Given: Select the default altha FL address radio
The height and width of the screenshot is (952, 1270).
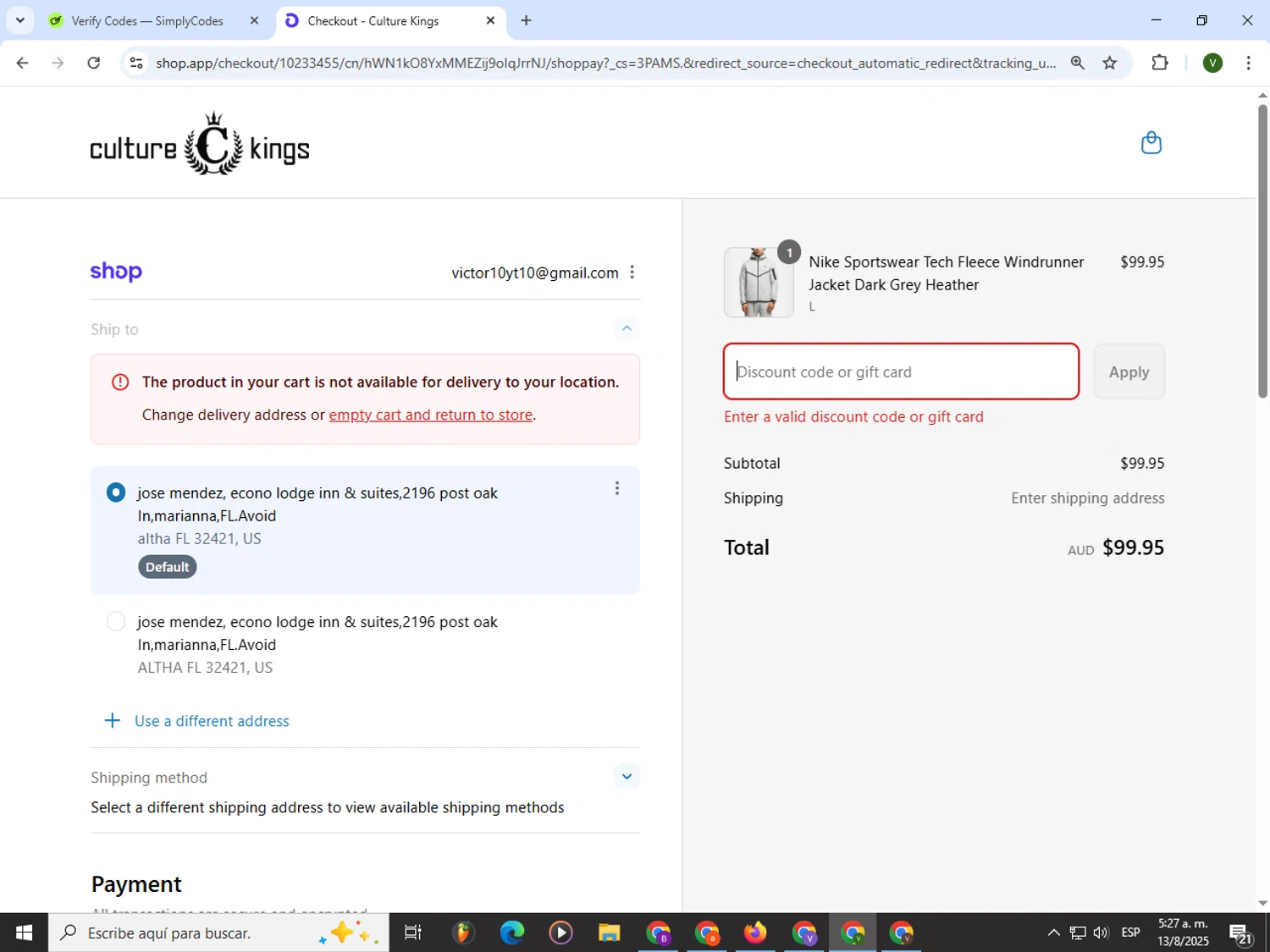Looking at the screenshot, I should (116, 493).
